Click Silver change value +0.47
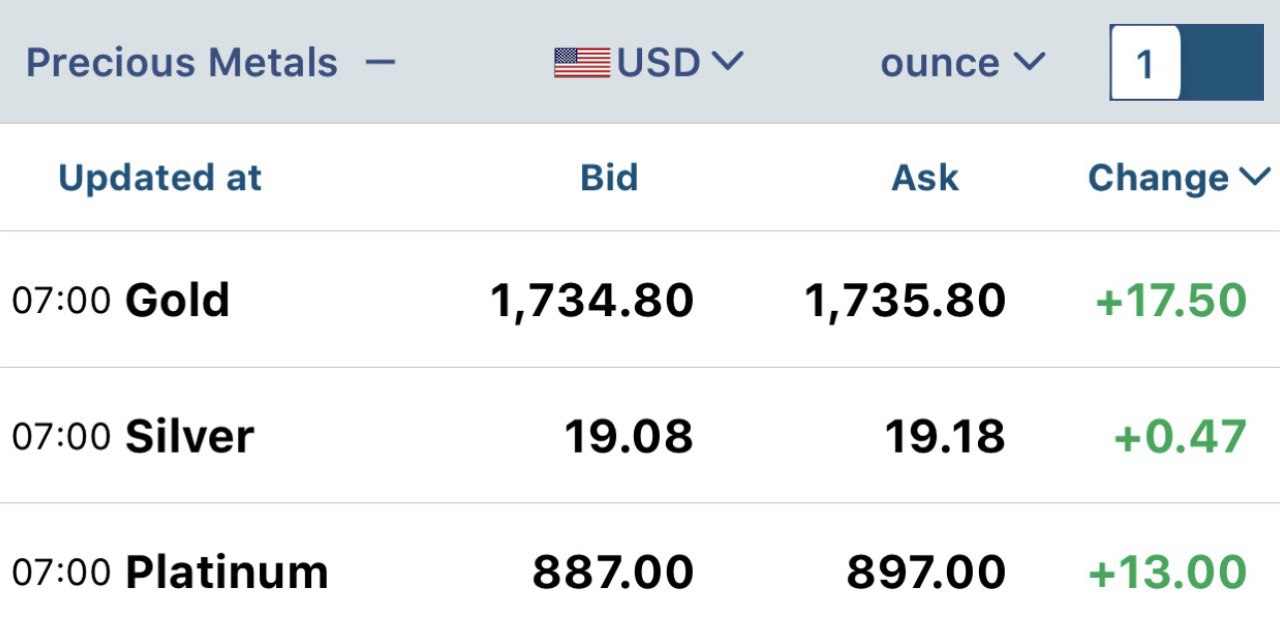 (x=1180, y=437)
